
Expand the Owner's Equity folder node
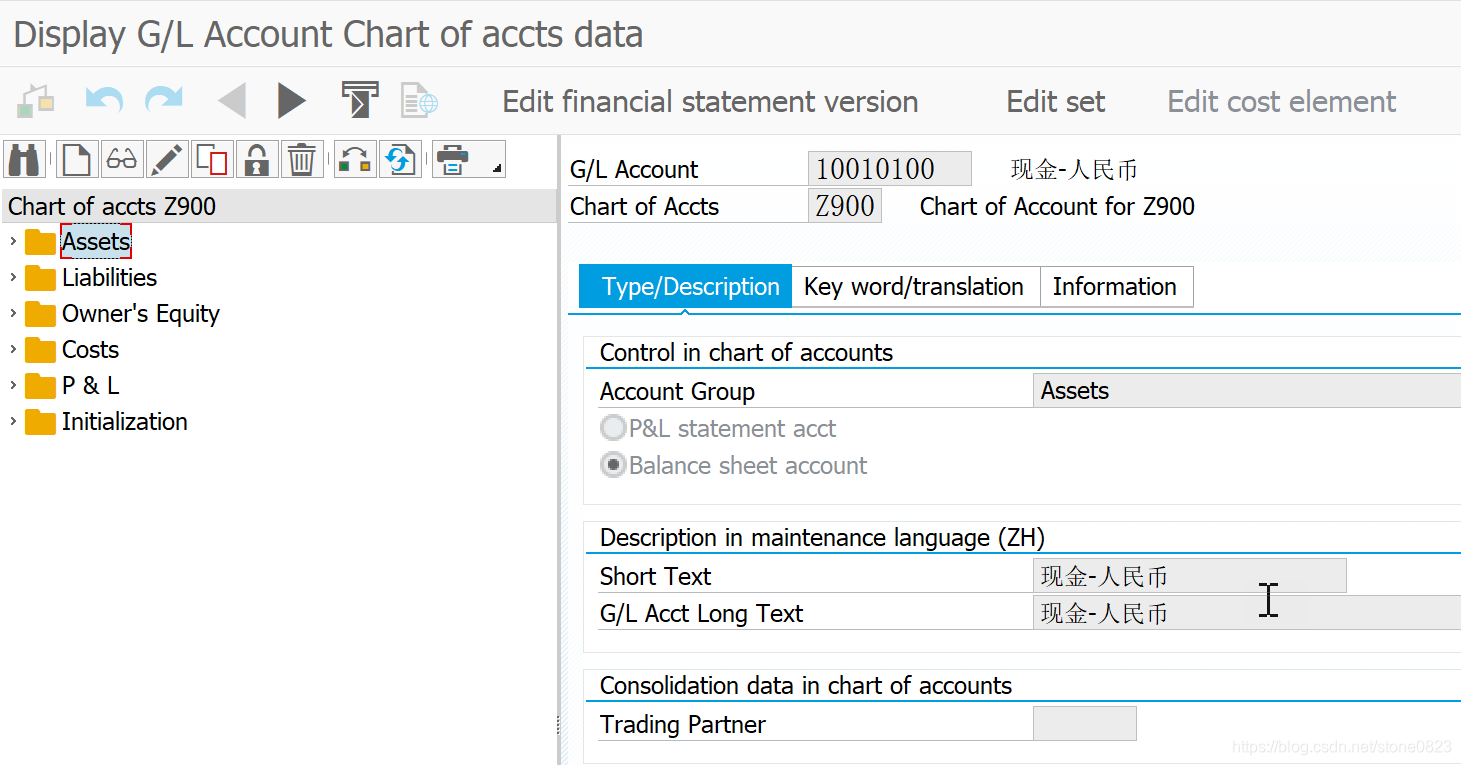(x=13, y=314)
